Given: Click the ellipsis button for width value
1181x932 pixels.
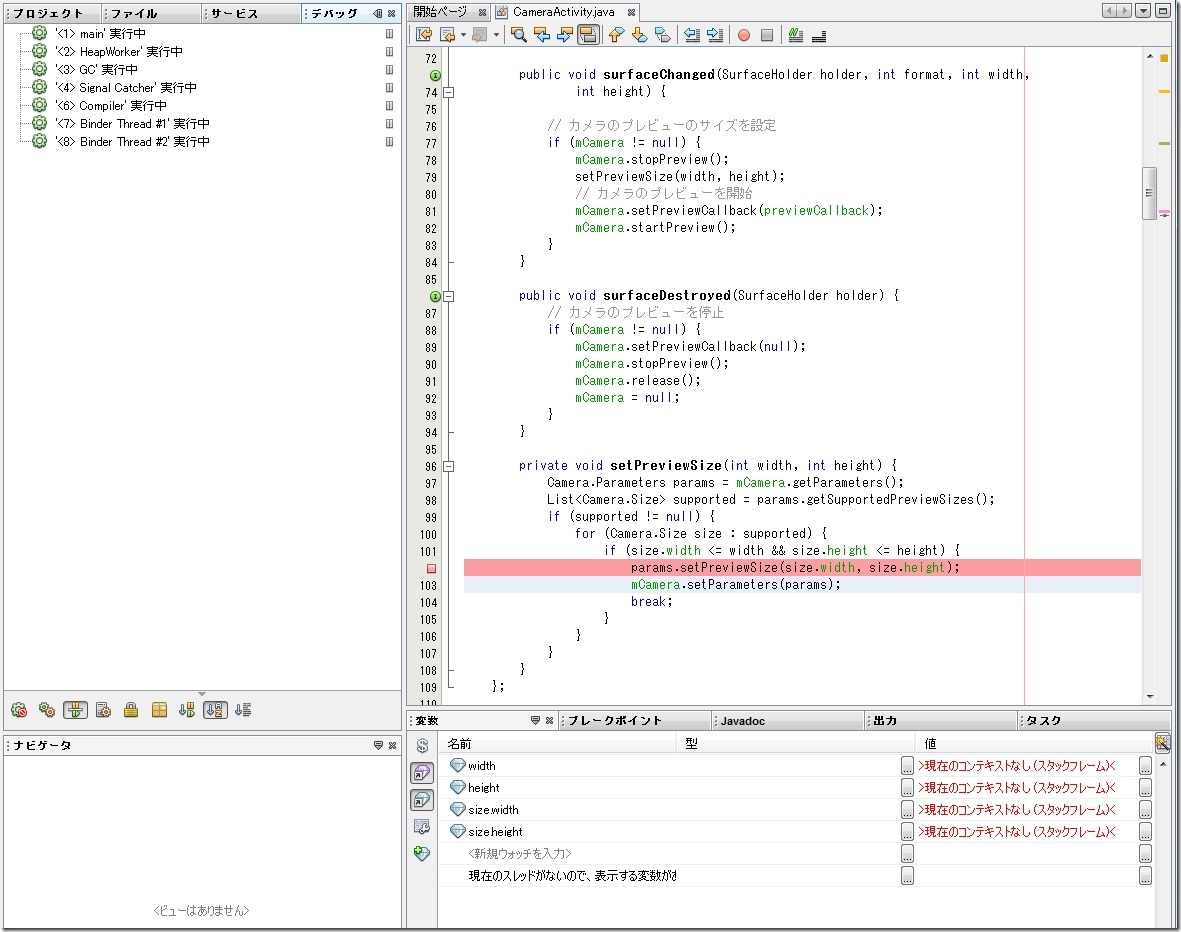Looking at the screenshot, I should tap(1145, 766).
